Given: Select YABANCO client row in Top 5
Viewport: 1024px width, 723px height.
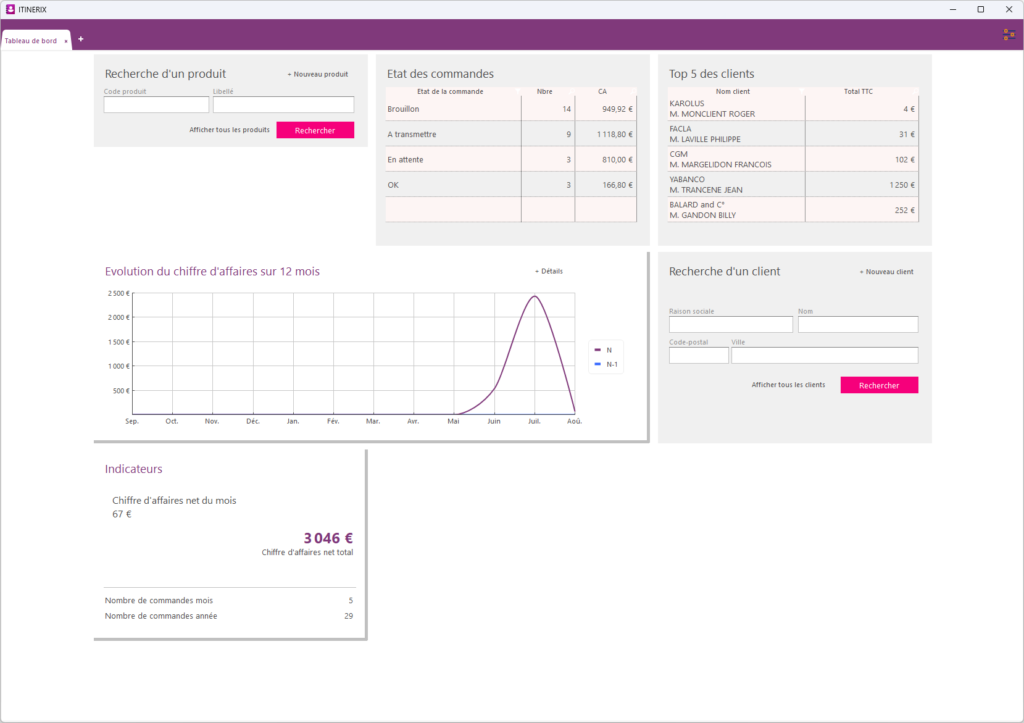Looking at the screenshot, I should pos(793,185).
